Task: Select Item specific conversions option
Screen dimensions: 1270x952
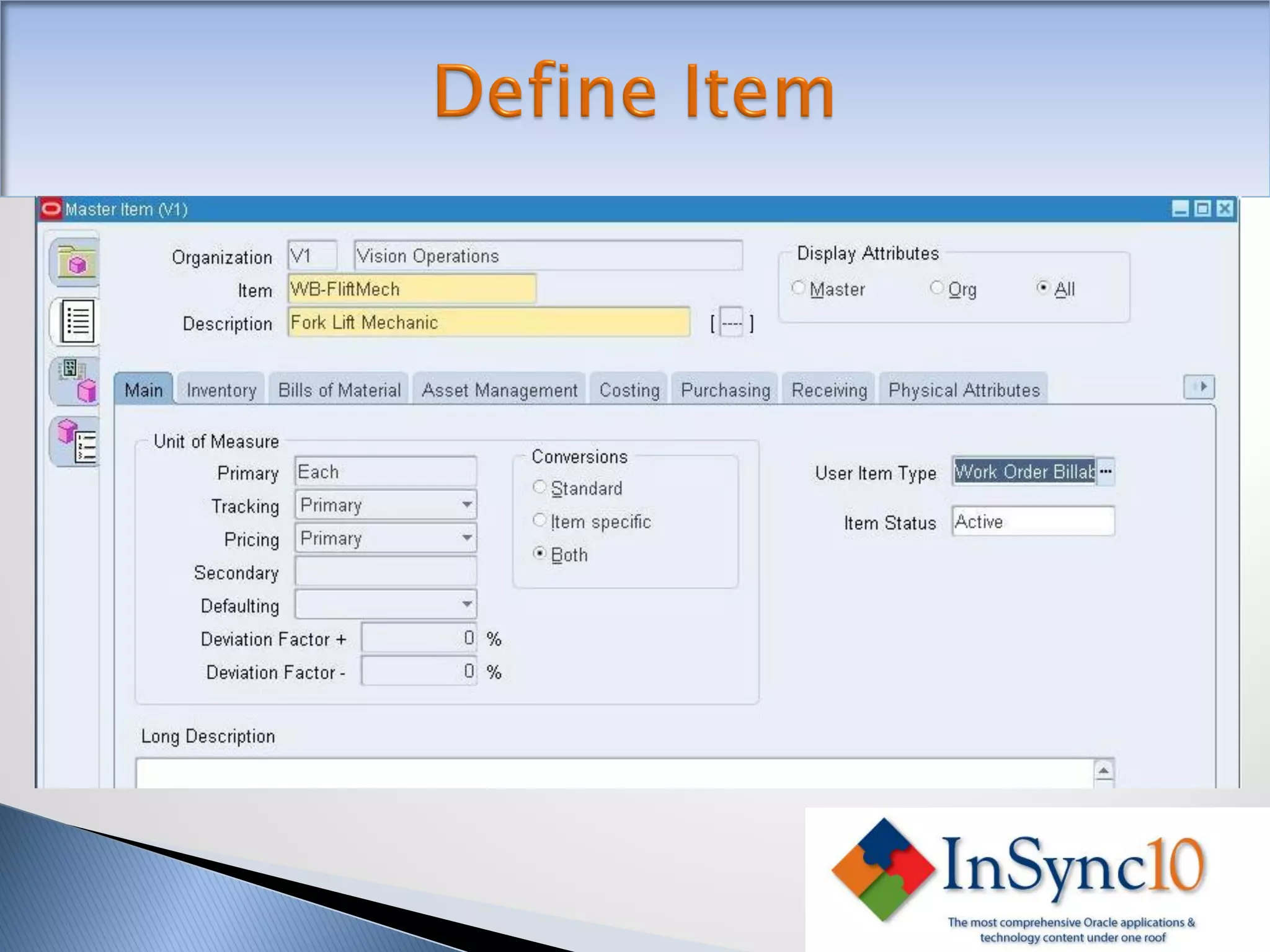Action: coord(540,521)
